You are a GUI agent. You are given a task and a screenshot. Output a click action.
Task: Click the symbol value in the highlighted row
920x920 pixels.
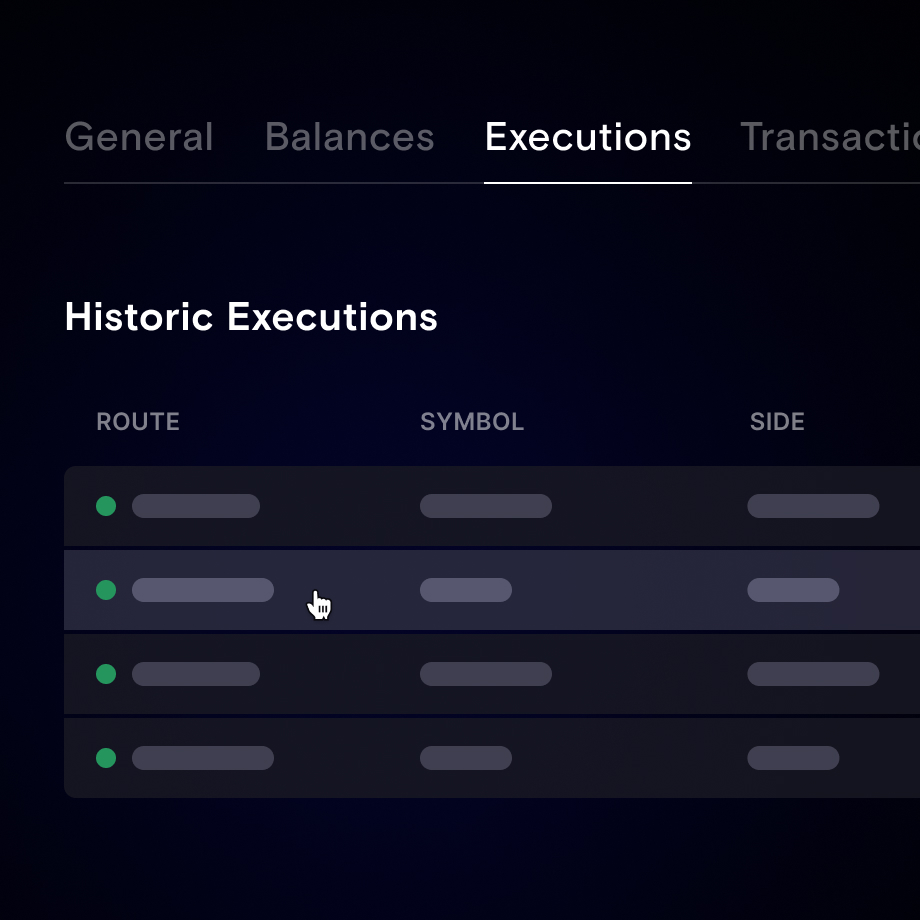pyautogui.click(x=466, y=590)
